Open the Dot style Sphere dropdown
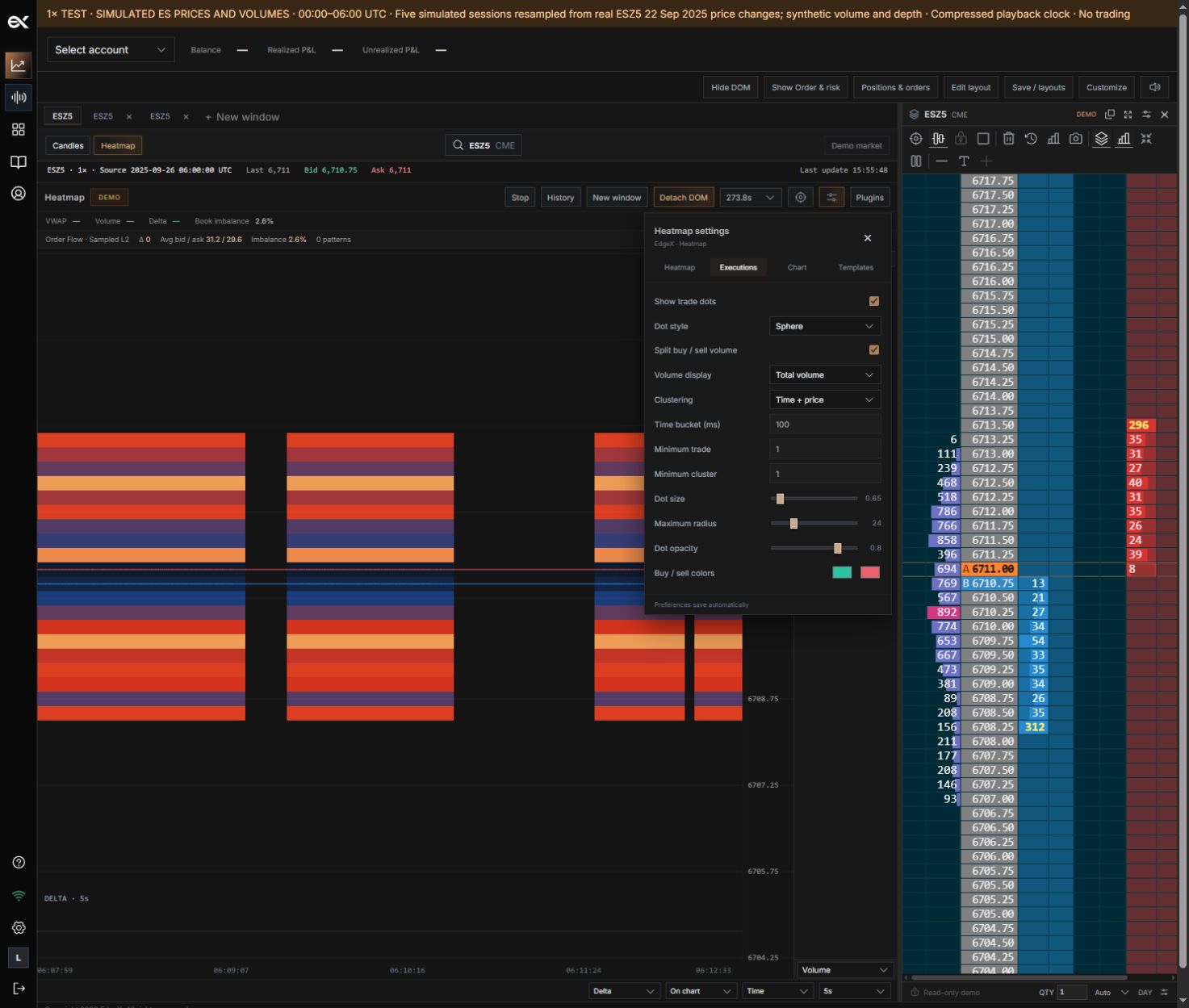The width and height of the screenshot is (1189, 1008). (x=824, y=326)
